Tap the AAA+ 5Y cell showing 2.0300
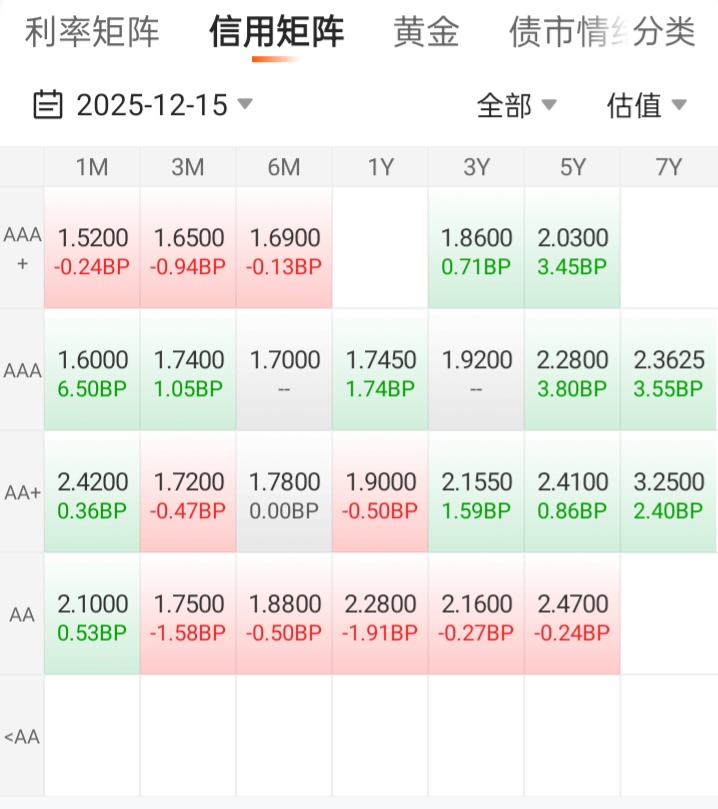Image resolution: width=718 pixels, height=809 pixels. click(572, 250)
